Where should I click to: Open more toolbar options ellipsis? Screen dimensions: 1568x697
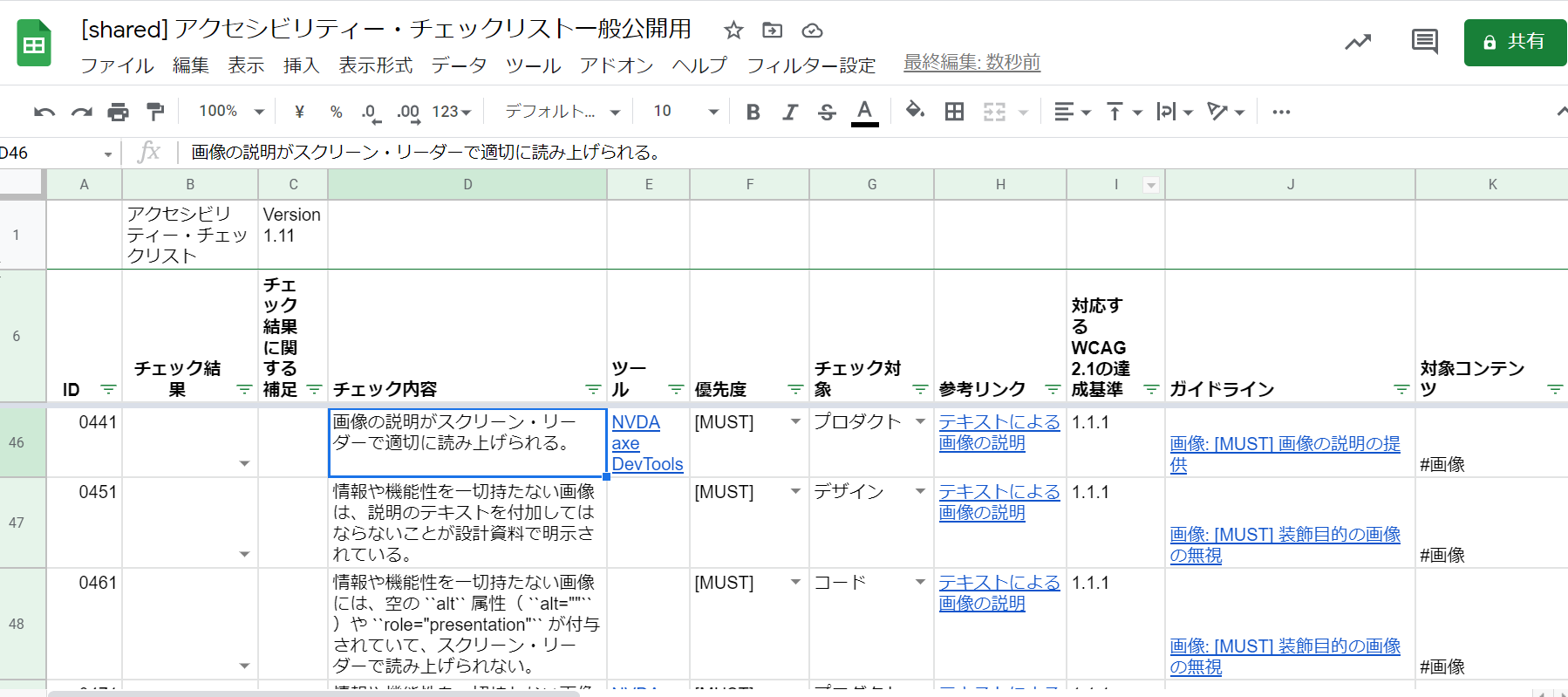pos(1280,112)
